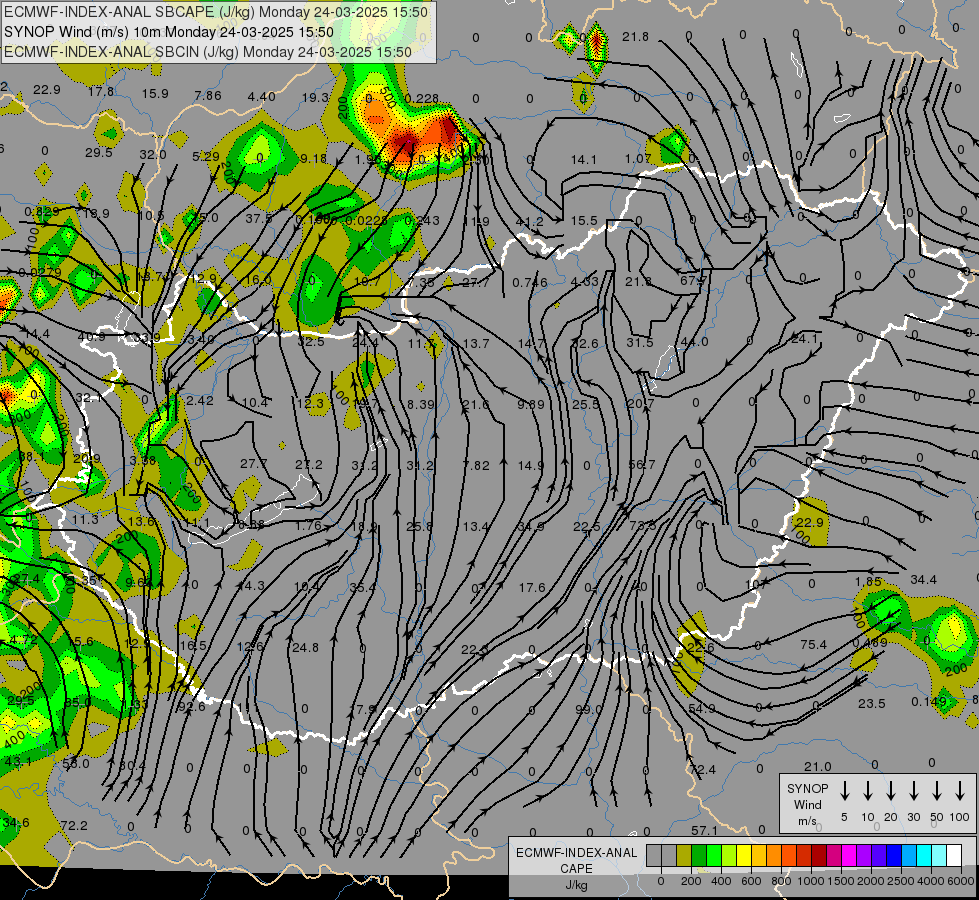Click the 21.8 value on the map
This screenshot has height=900, width=979.
point(635,37)
